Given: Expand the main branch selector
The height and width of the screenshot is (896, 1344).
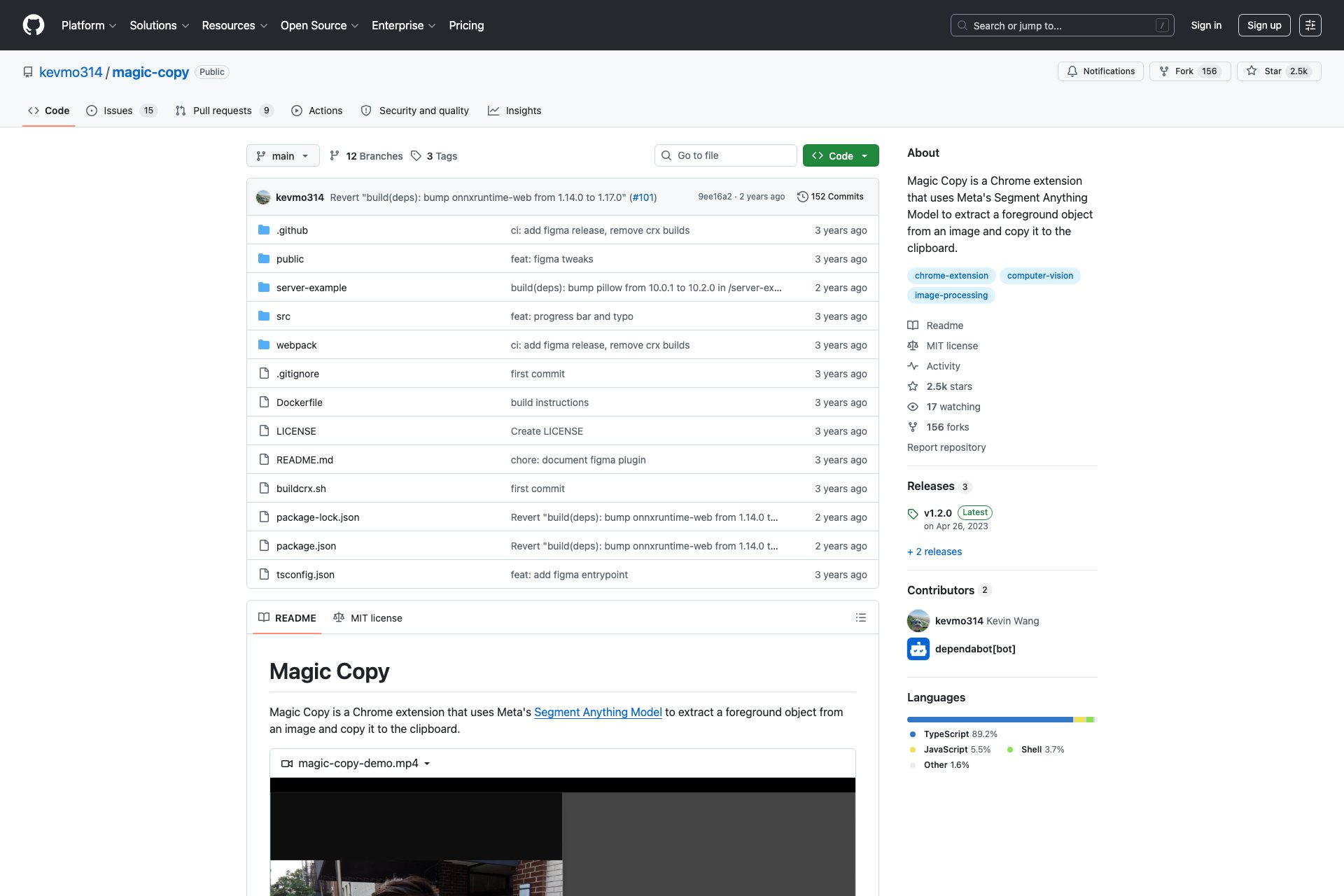Looking at the screenshot, I should click(x=283, y=155).
